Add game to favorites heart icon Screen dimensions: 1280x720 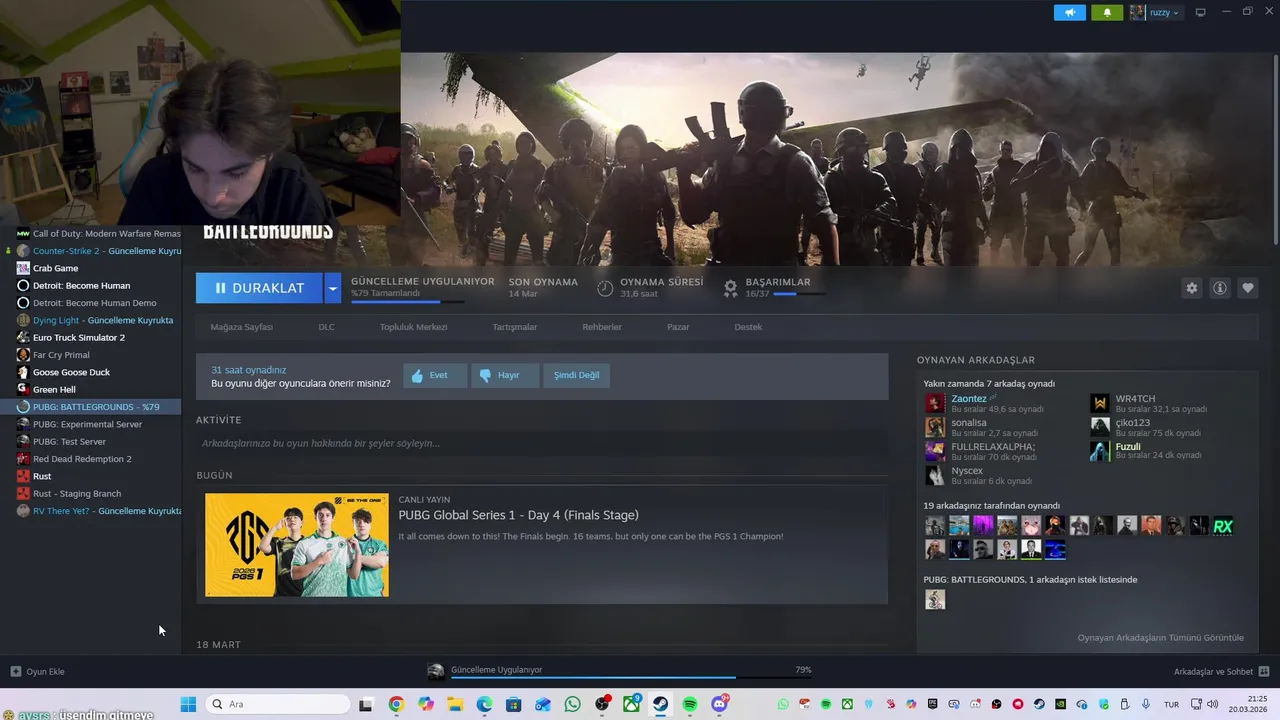pos(1248,288)
